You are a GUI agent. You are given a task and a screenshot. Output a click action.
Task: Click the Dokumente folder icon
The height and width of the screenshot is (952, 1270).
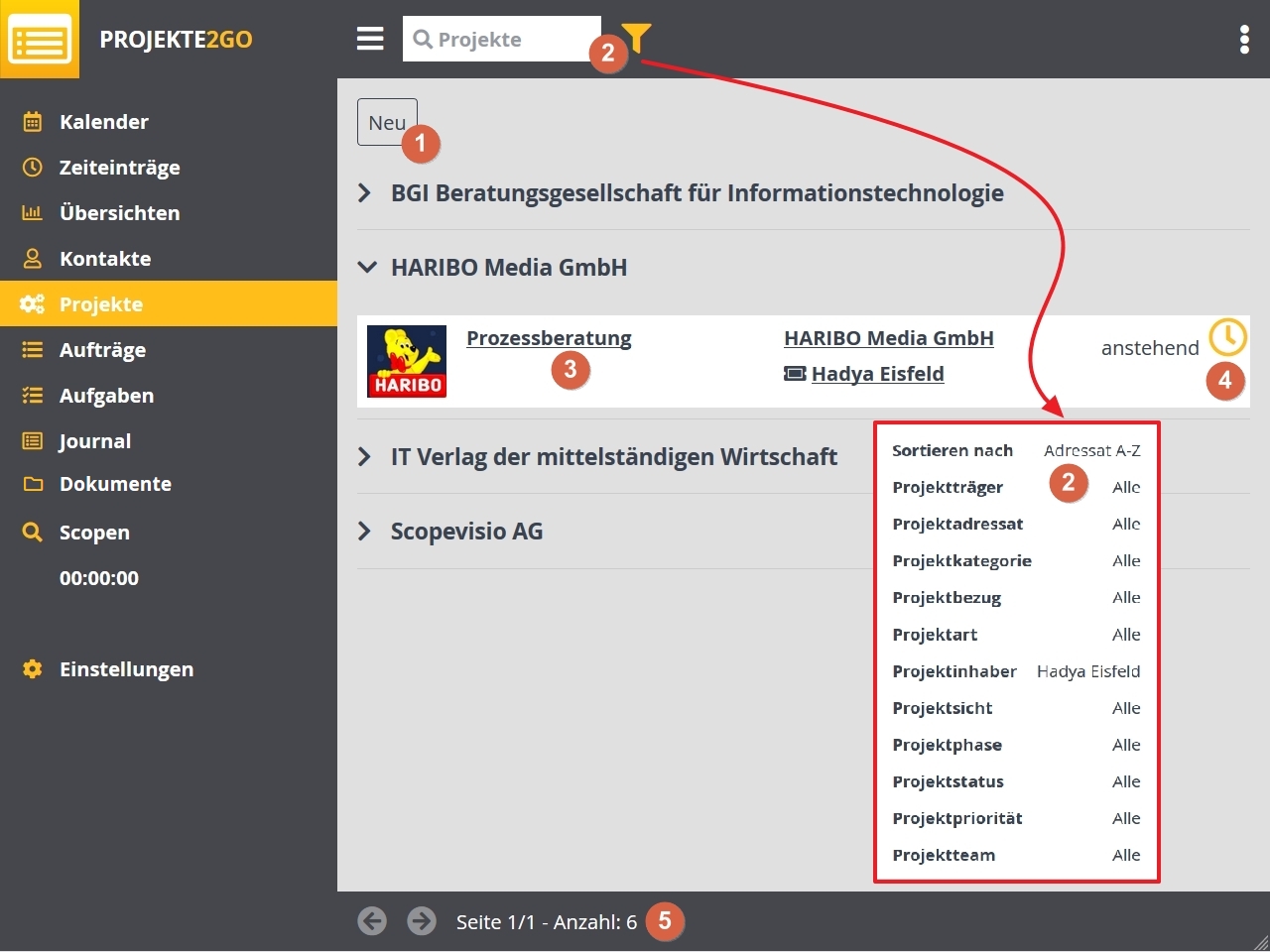[x=33, y=484]
